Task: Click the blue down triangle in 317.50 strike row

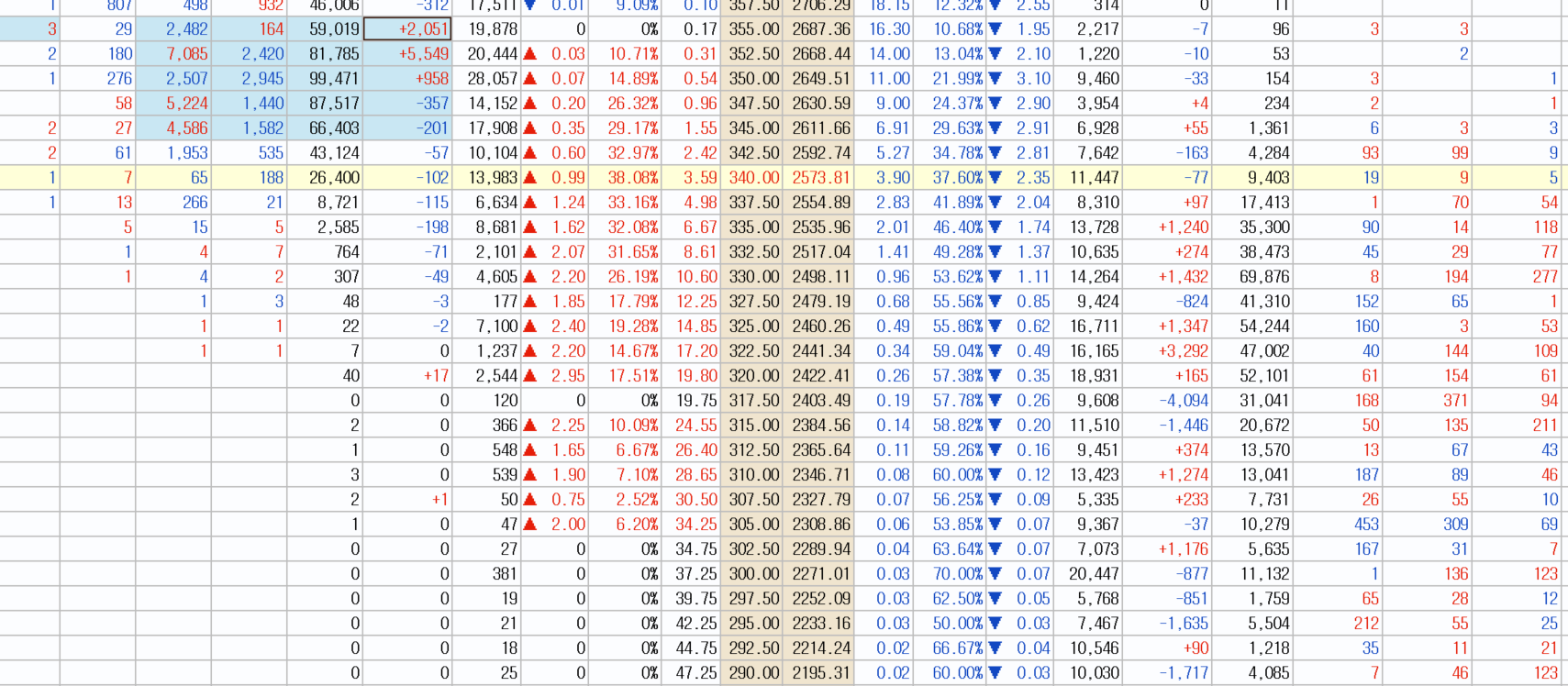Action: pos(995,401)
